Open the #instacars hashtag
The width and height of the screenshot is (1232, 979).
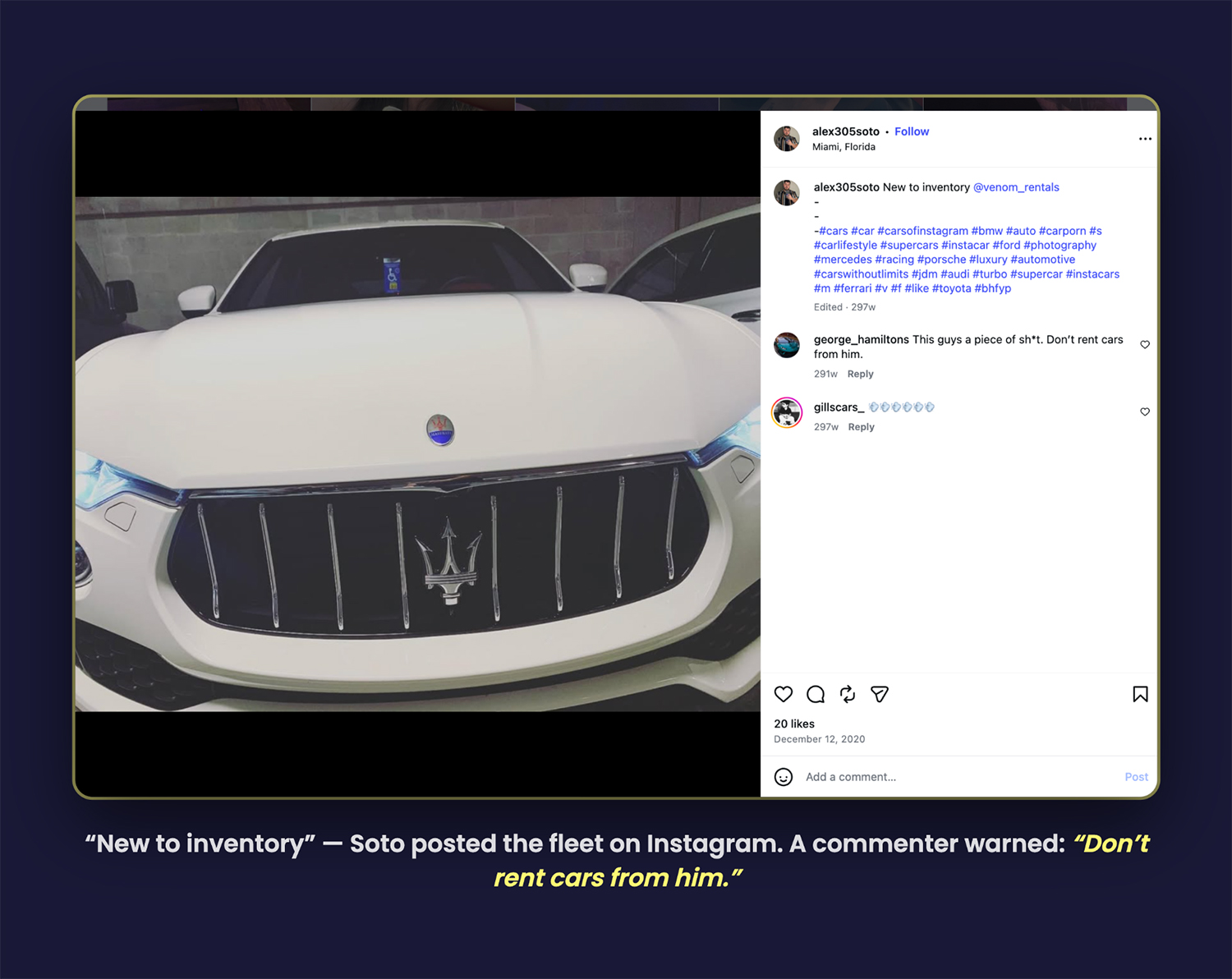1092,274
